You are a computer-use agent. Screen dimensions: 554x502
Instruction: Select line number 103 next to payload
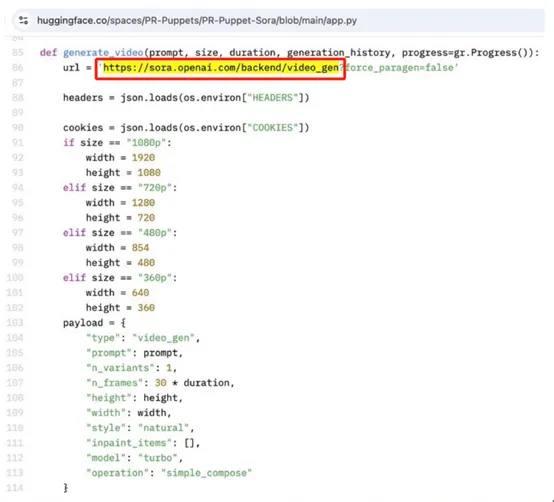(x=15, y=323)
